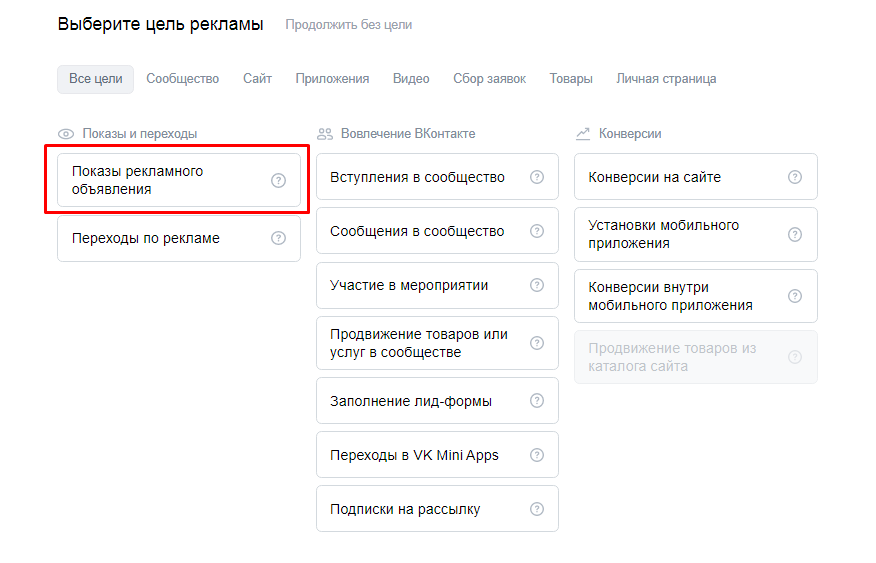
Task: Switch to the Сообщество tab
Action: [182, 79]
